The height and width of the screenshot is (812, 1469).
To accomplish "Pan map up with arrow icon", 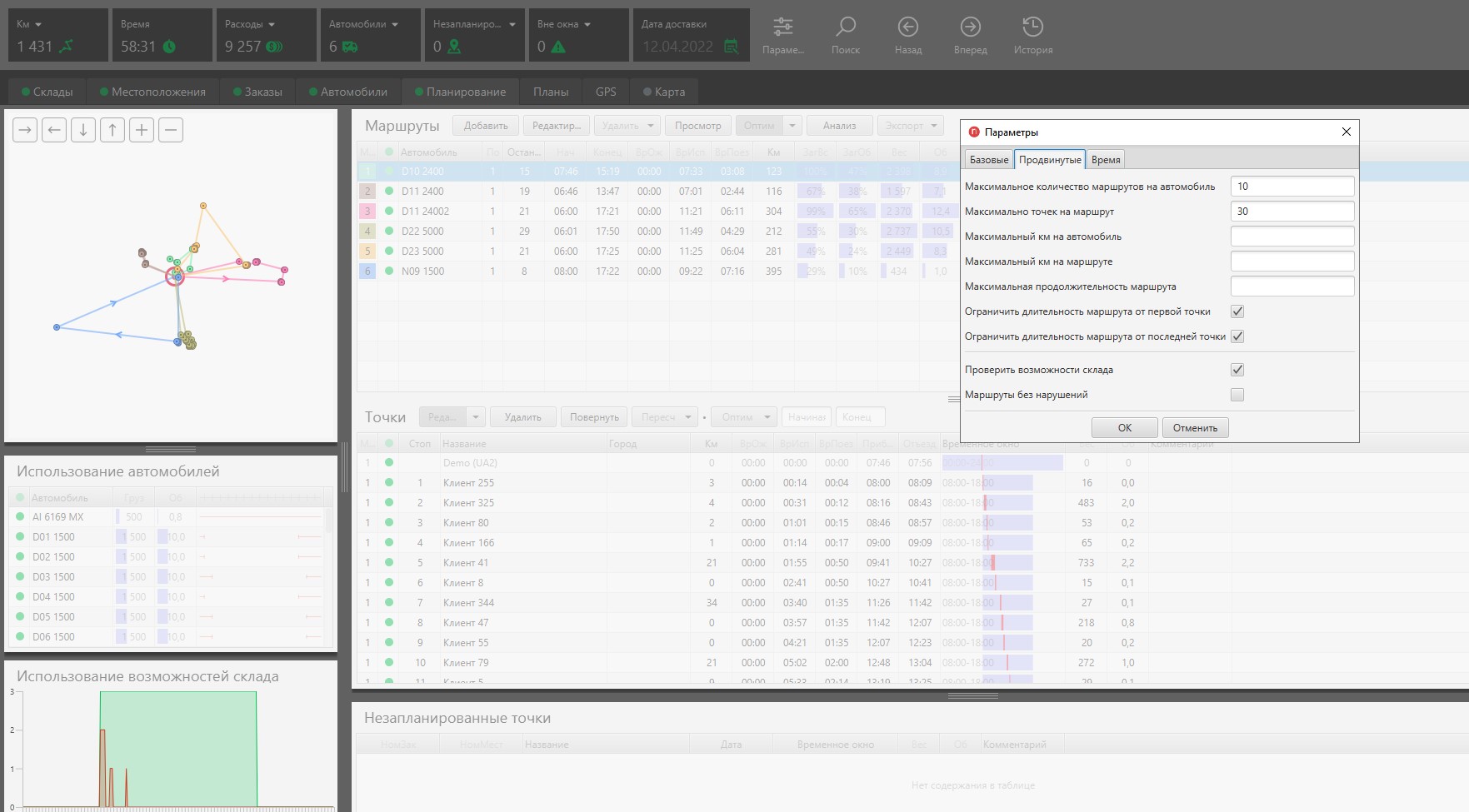I will [112, 130].
